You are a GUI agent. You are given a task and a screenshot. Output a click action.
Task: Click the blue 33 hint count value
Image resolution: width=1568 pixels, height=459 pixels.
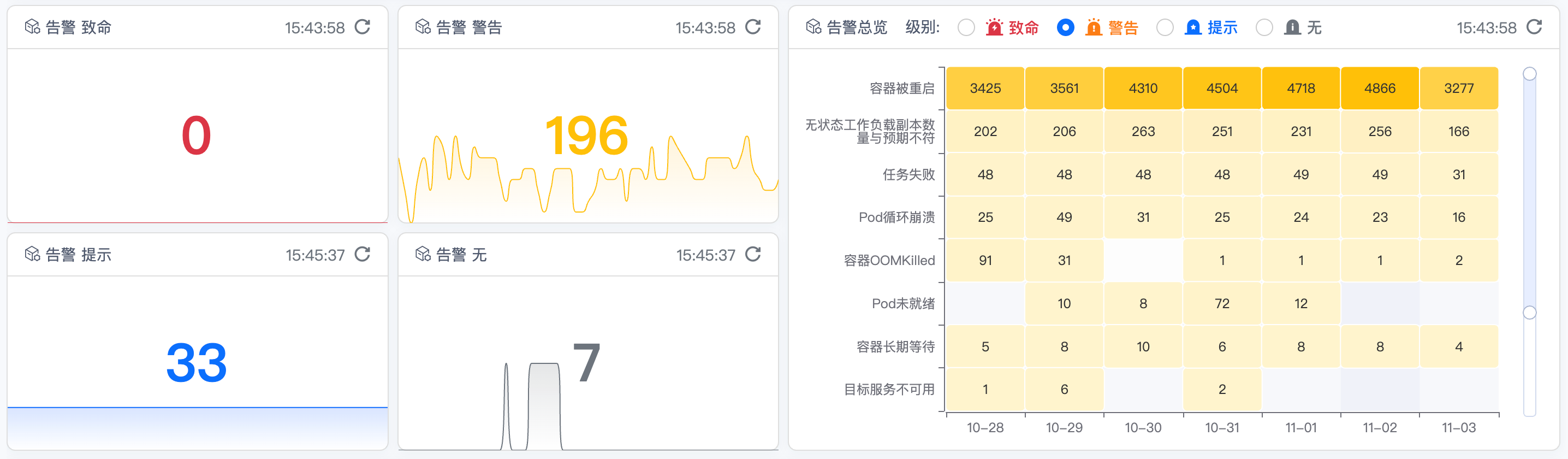(x=197, y=363)
